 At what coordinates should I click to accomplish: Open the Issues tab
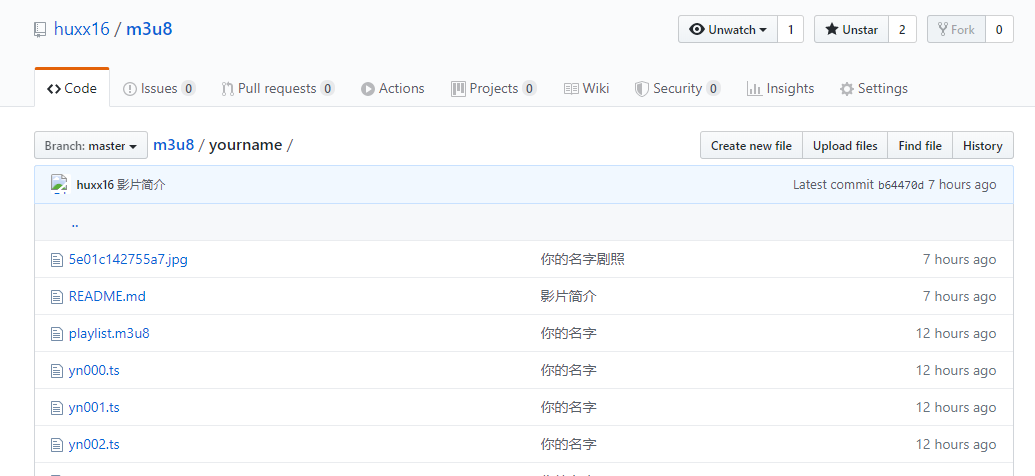[x=159, y=88]
